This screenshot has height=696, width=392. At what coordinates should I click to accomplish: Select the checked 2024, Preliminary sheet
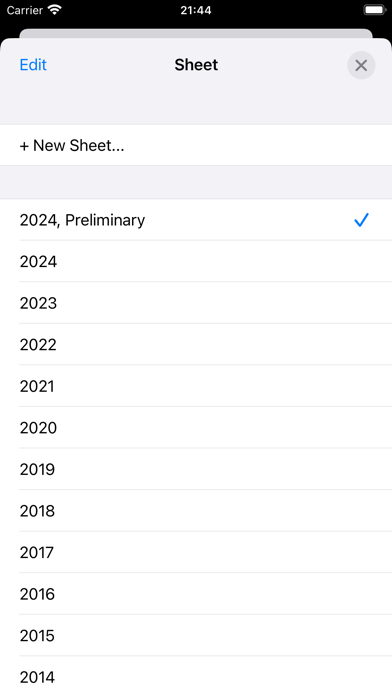click(x=196, y=220)
